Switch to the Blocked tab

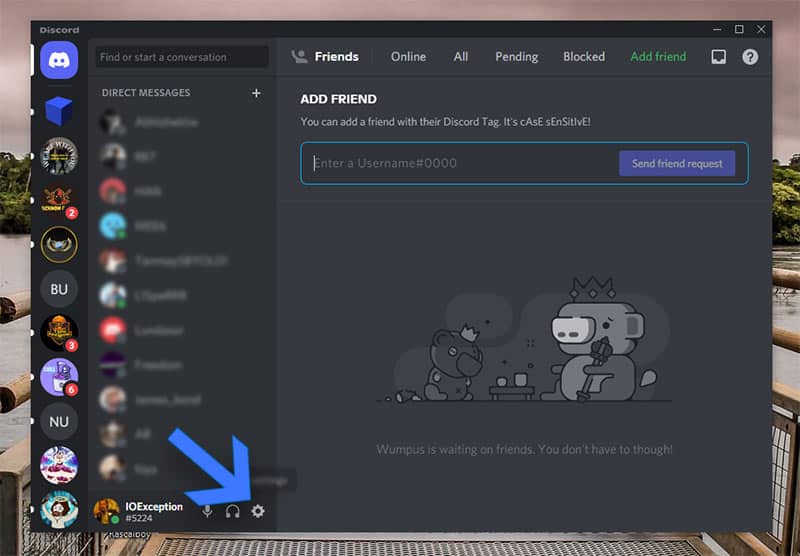584,57
